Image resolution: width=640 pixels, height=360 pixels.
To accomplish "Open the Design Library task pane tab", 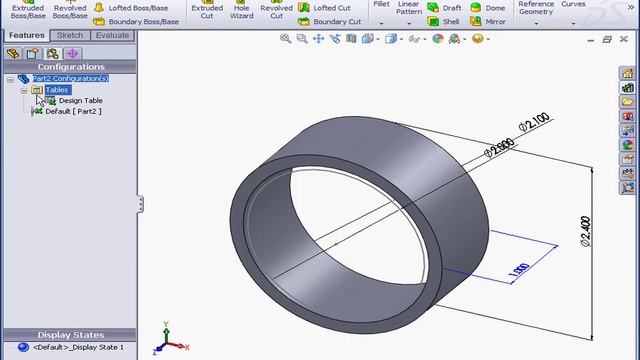I will pyautogui.click(x=627, y=88).
